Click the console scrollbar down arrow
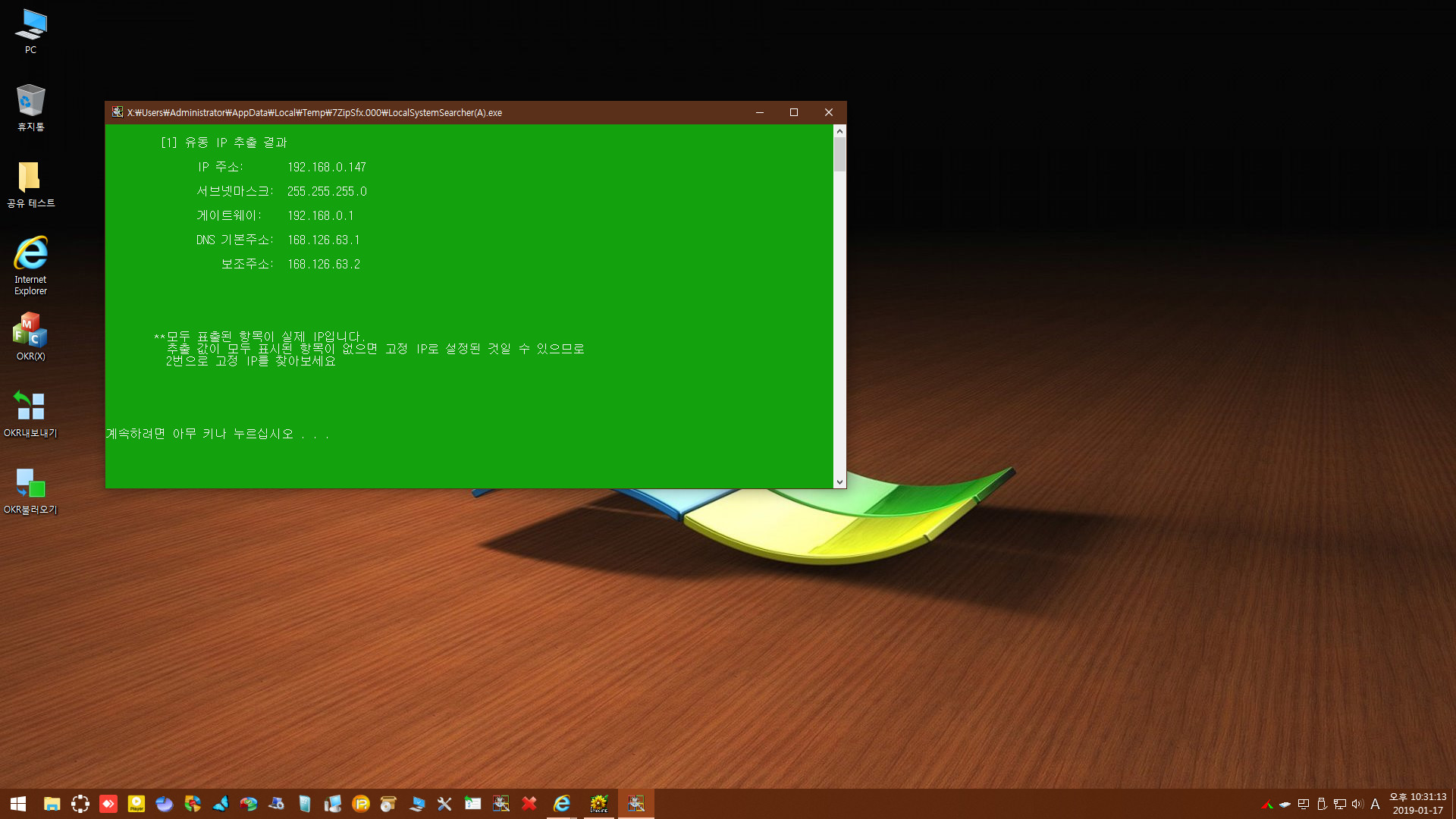Viewport: 1456px width, 819px height. point(839,482)
